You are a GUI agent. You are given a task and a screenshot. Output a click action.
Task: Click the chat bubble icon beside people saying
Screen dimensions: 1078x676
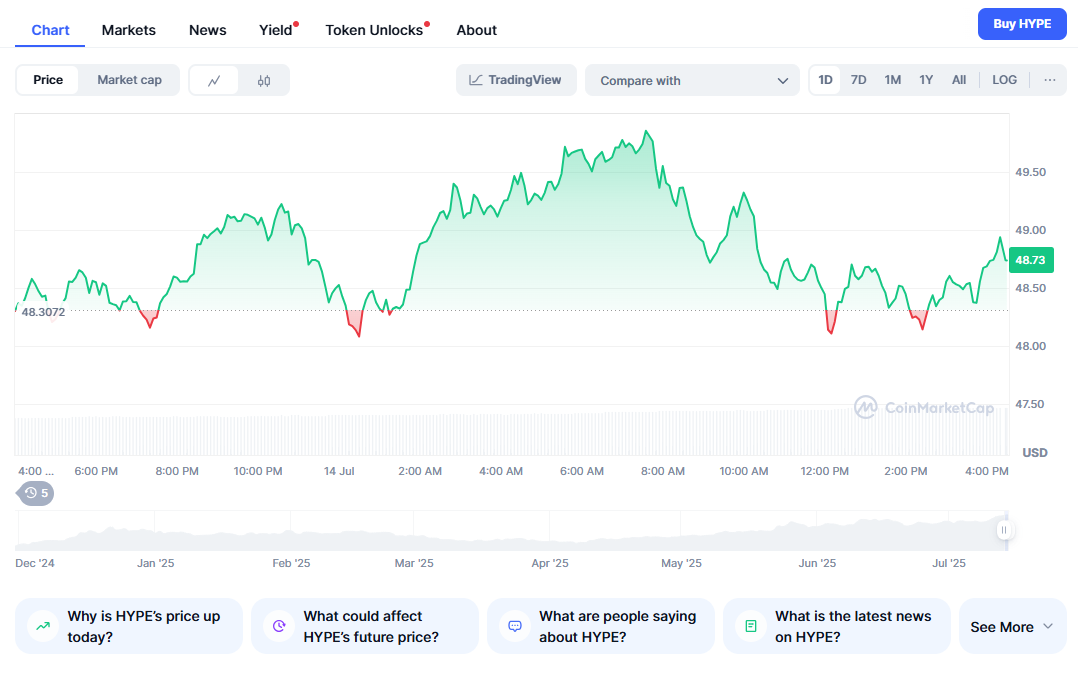click(x=515, y=626)
